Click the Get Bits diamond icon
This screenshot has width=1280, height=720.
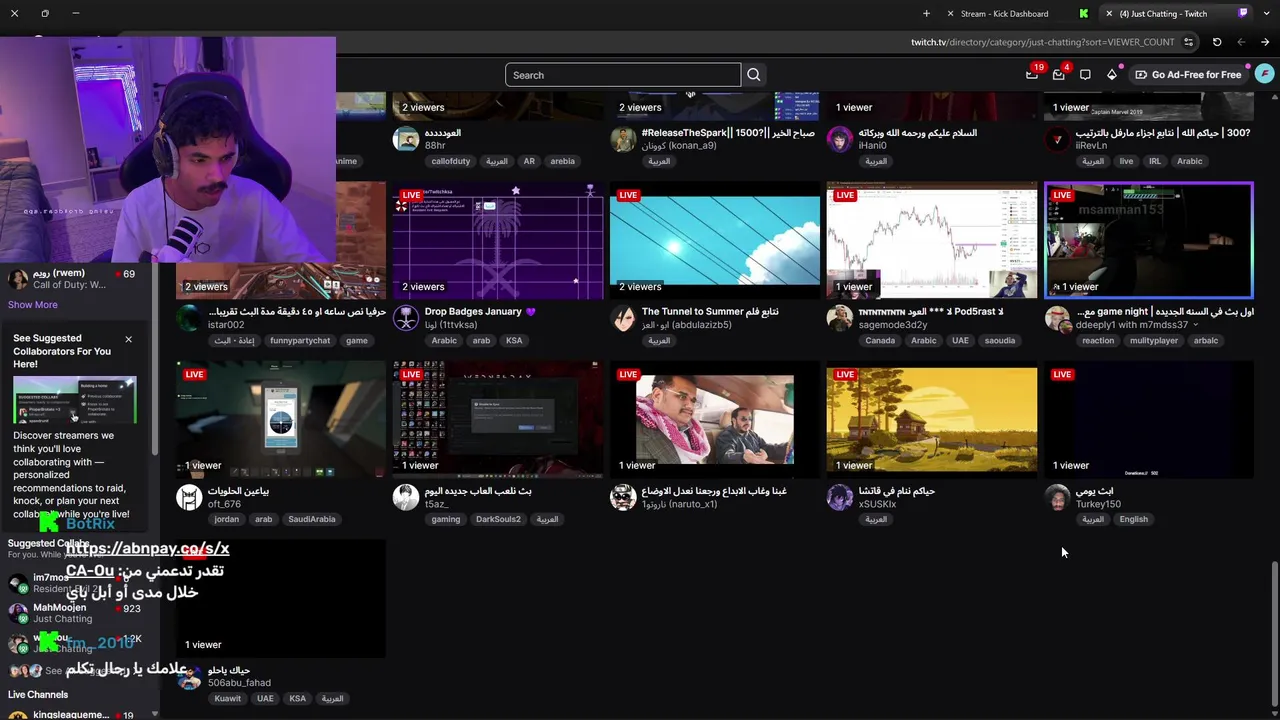coord(1112,75)
